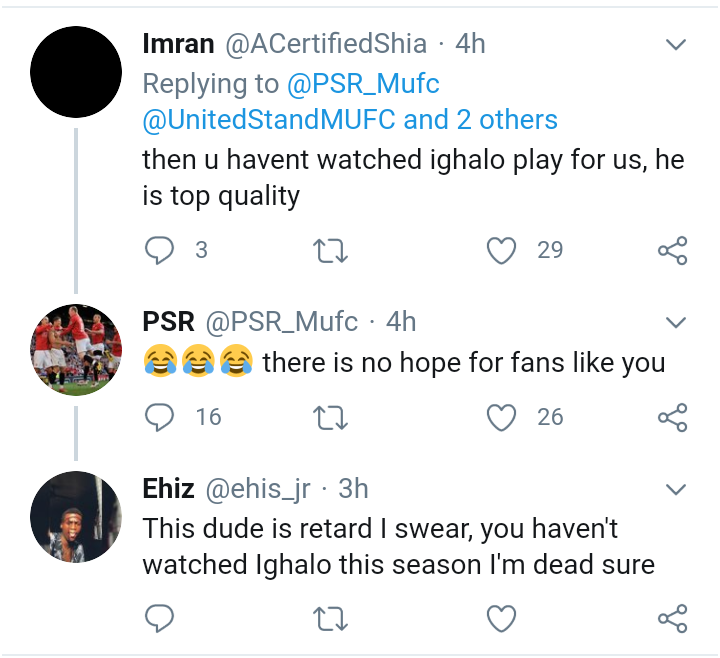Retweet PSR's no hope tweet
720x658 pixels.
pyautogui.click(x=330, y=416)
